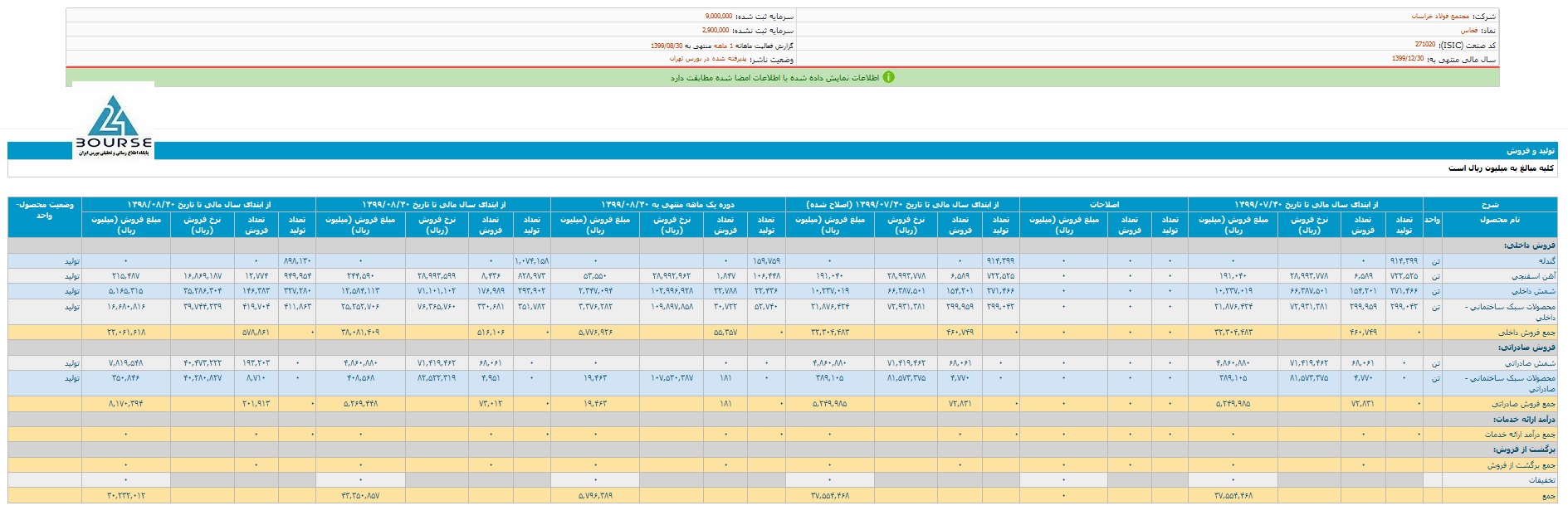Select the sales rate ۴۰,۴۷۳,۲۲۲

tap(202, 363)
